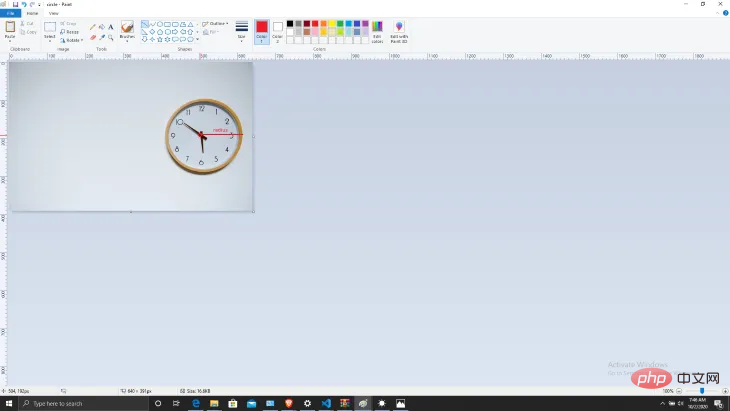
Task: Pick the yellow color swatch
Action: (x=332, y=24)
